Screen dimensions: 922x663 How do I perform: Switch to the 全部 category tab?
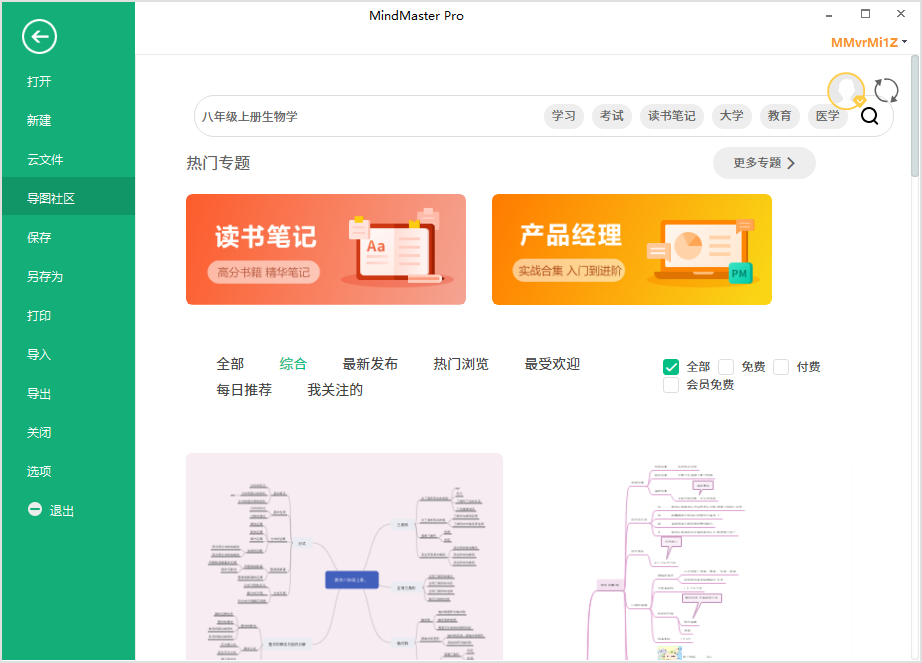pyautogui.click(x=230, y=364)
